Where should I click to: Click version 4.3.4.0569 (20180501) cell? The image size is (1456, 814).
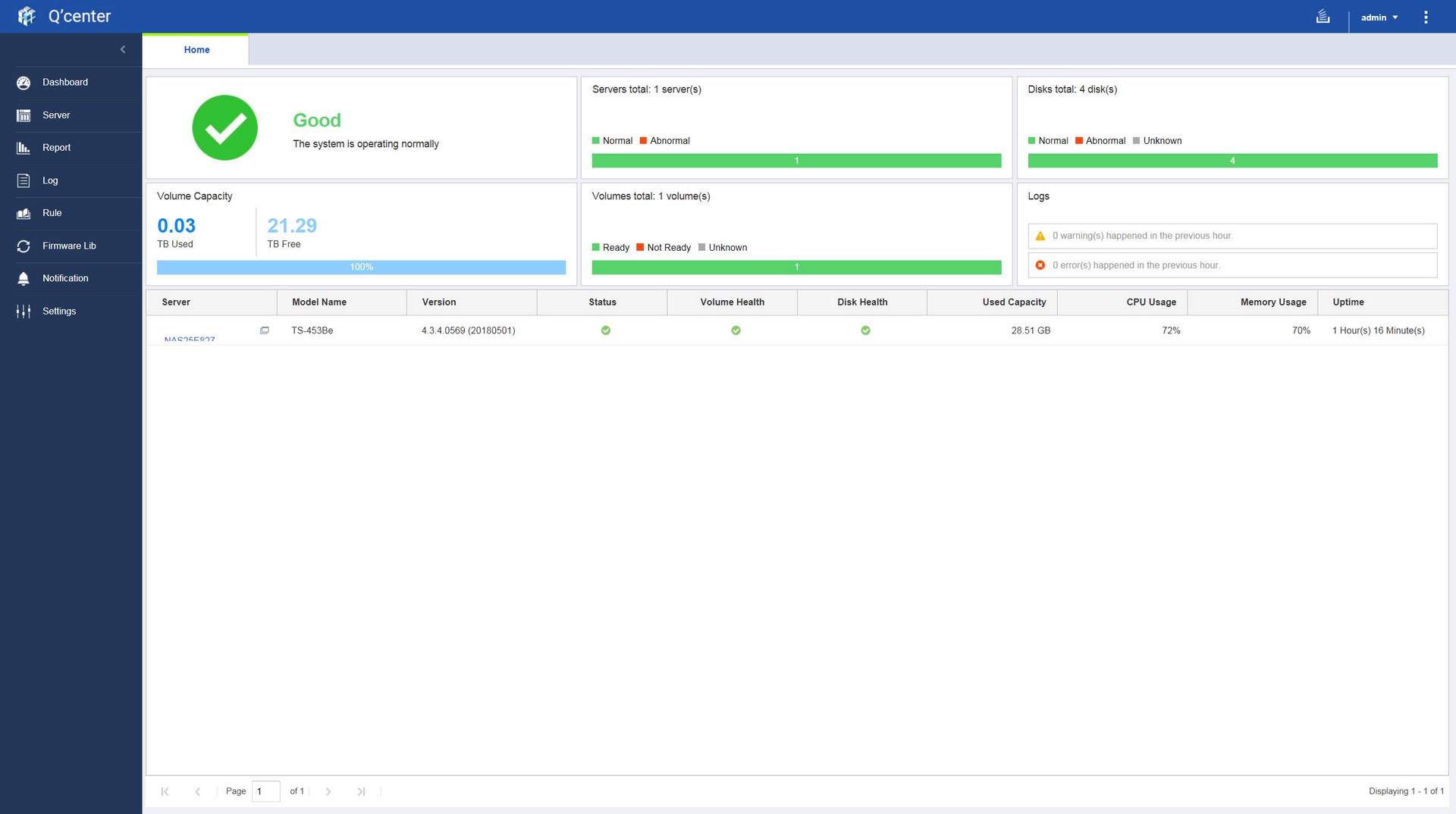469,331
